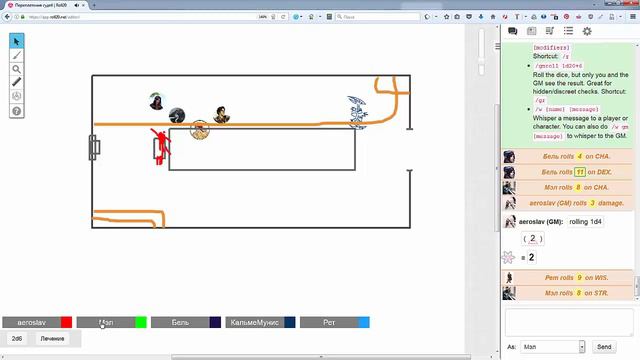Open the downloads arrow icon in toolbar
Image resolution: width=640 pixels, height=360 pixels.
(x=481, y=17)
